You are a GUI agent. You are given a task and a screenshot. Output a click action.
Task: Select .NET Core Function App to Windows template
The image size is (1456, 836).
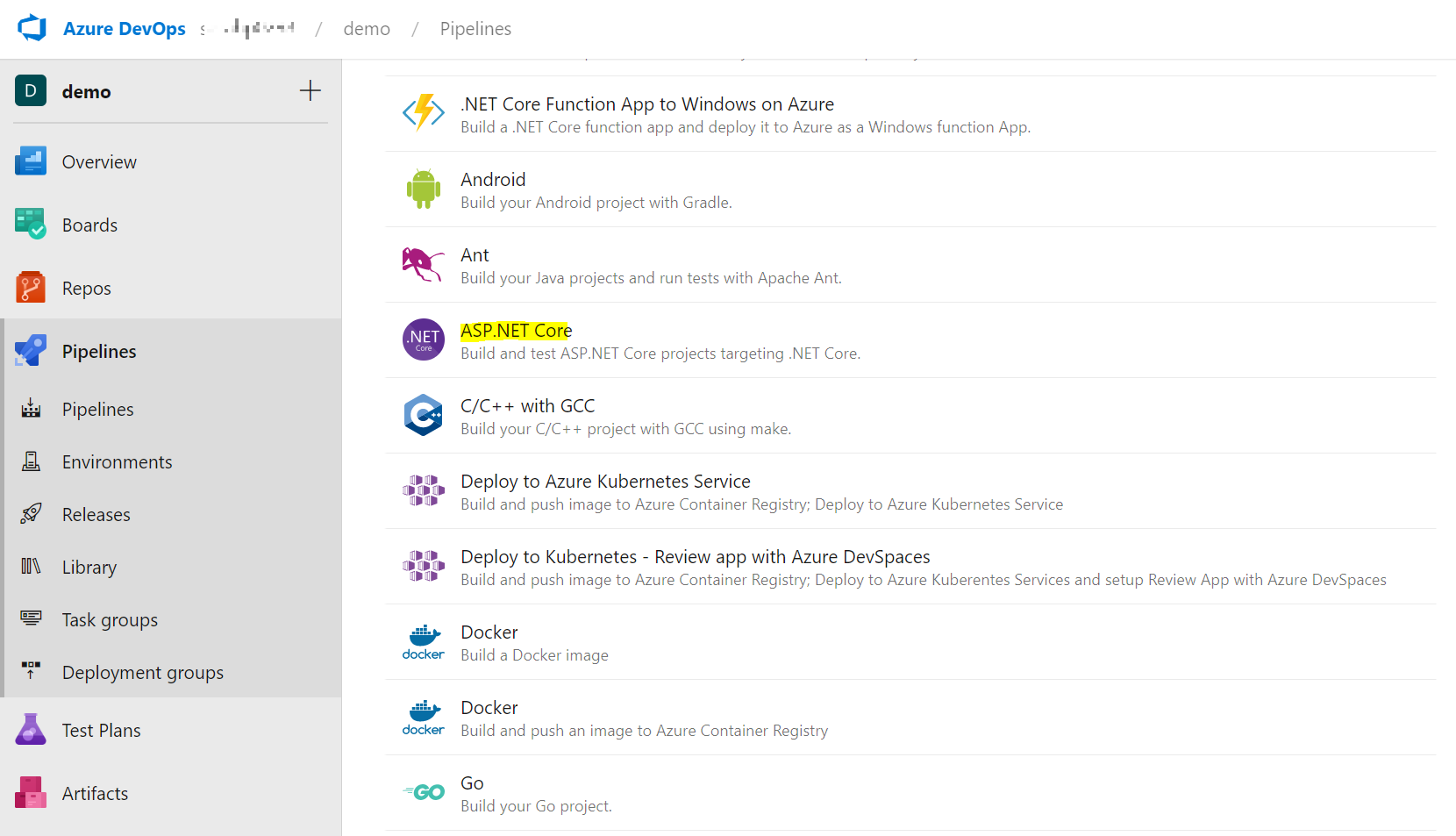pos(911,114)
